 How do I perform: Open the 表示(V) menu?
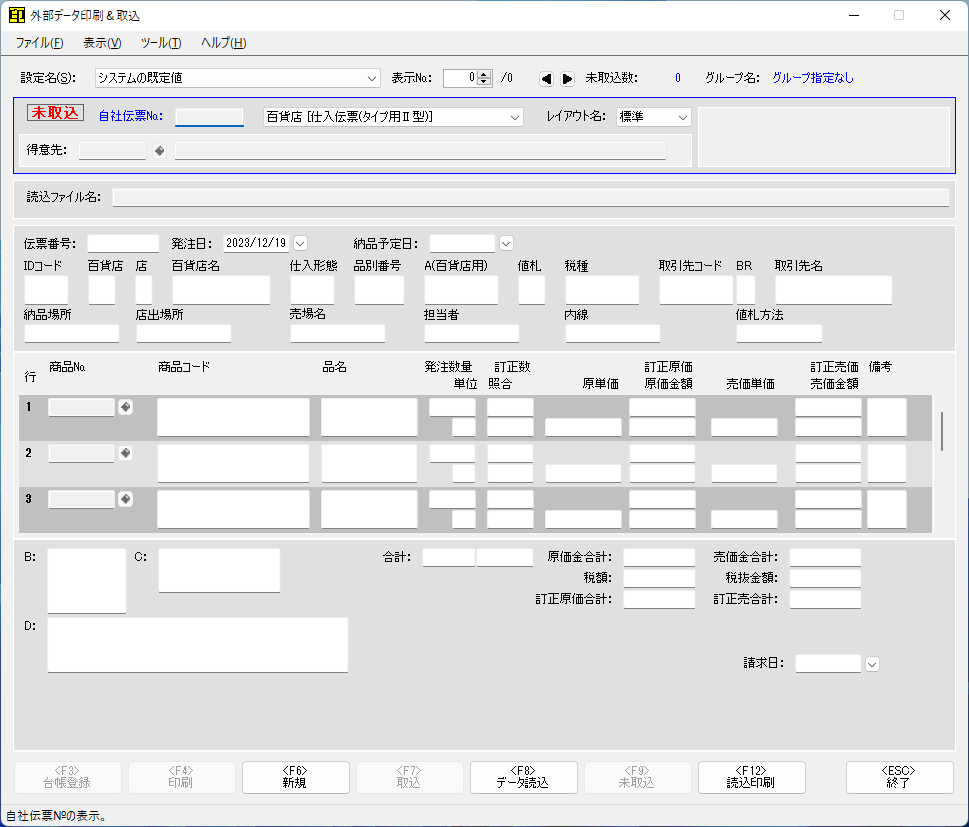coord(102,43)
